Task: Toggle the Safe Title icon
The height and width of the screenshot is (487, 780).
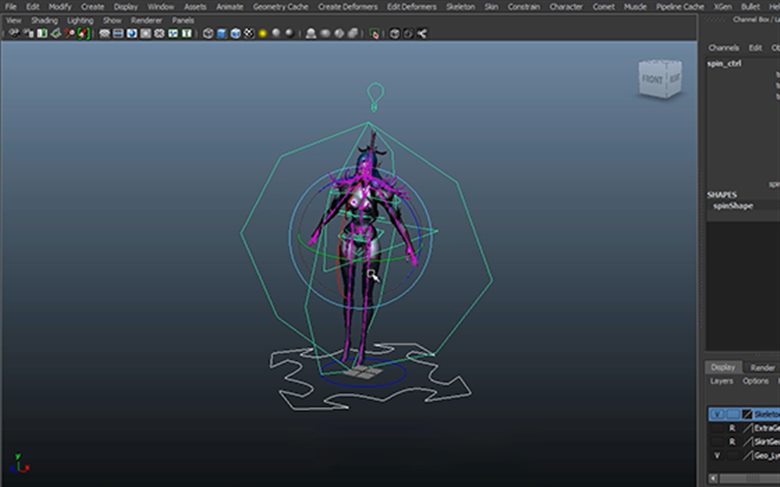Action: pos(187,33)
